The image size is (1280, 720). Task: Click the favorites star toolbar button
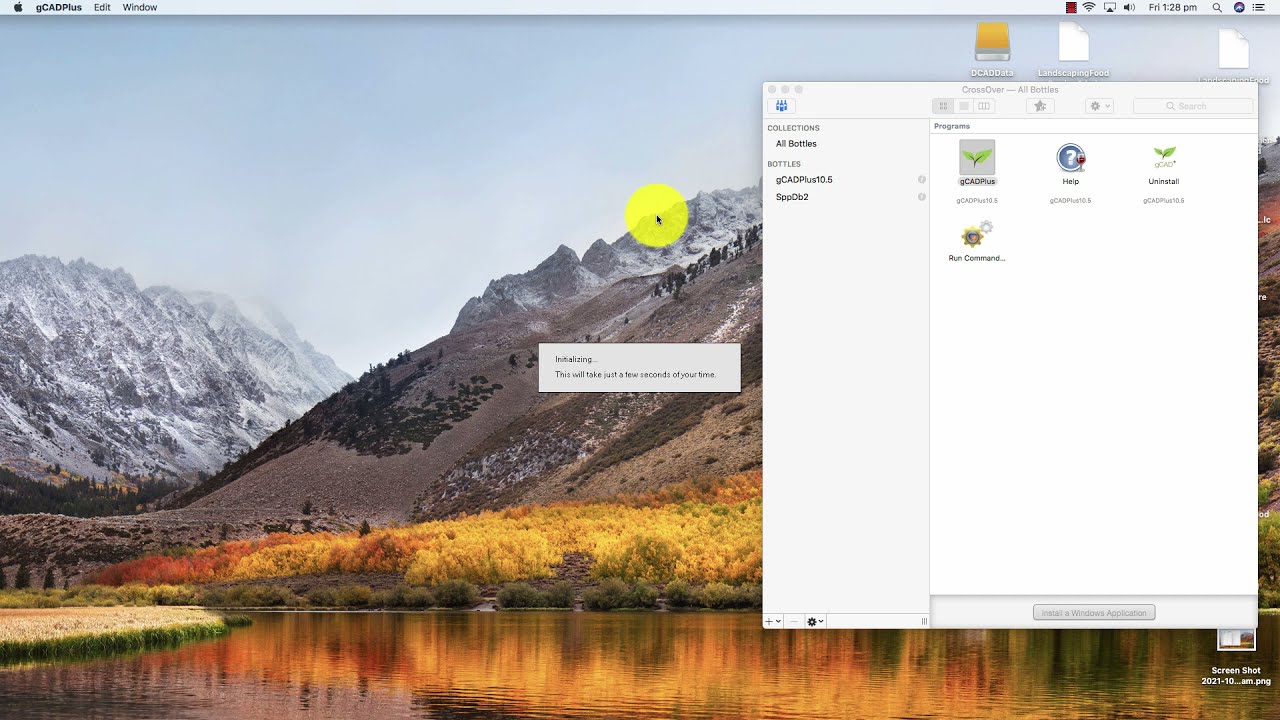(x=1040, y=106)
